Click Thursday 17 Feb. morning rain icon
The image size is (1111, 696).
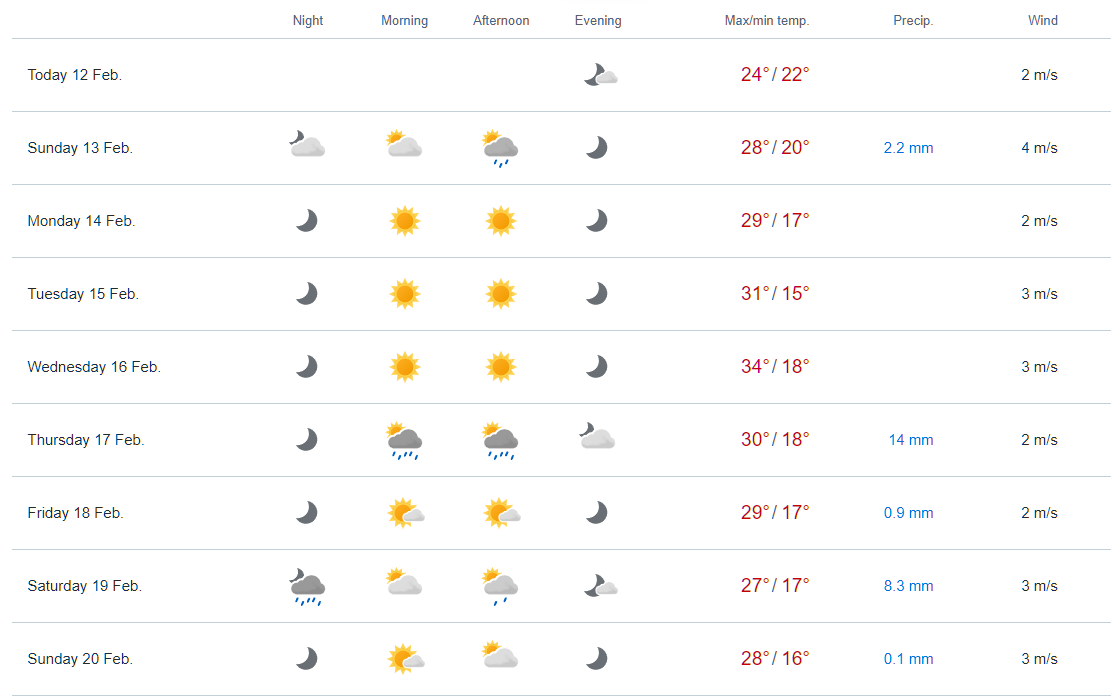click(404, 441)
